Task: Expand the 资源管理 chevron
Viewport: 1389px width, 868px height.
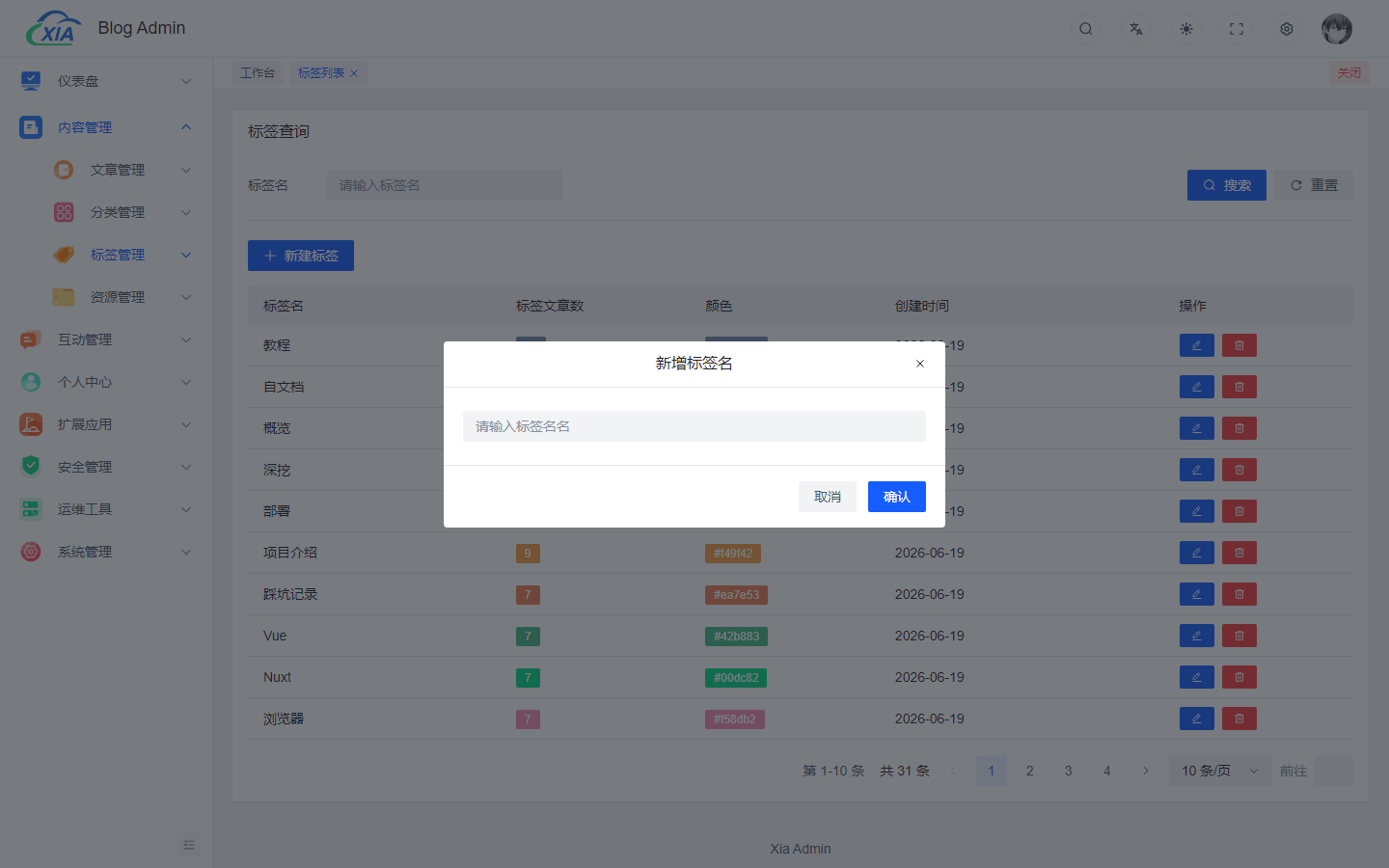Action: 186,297
